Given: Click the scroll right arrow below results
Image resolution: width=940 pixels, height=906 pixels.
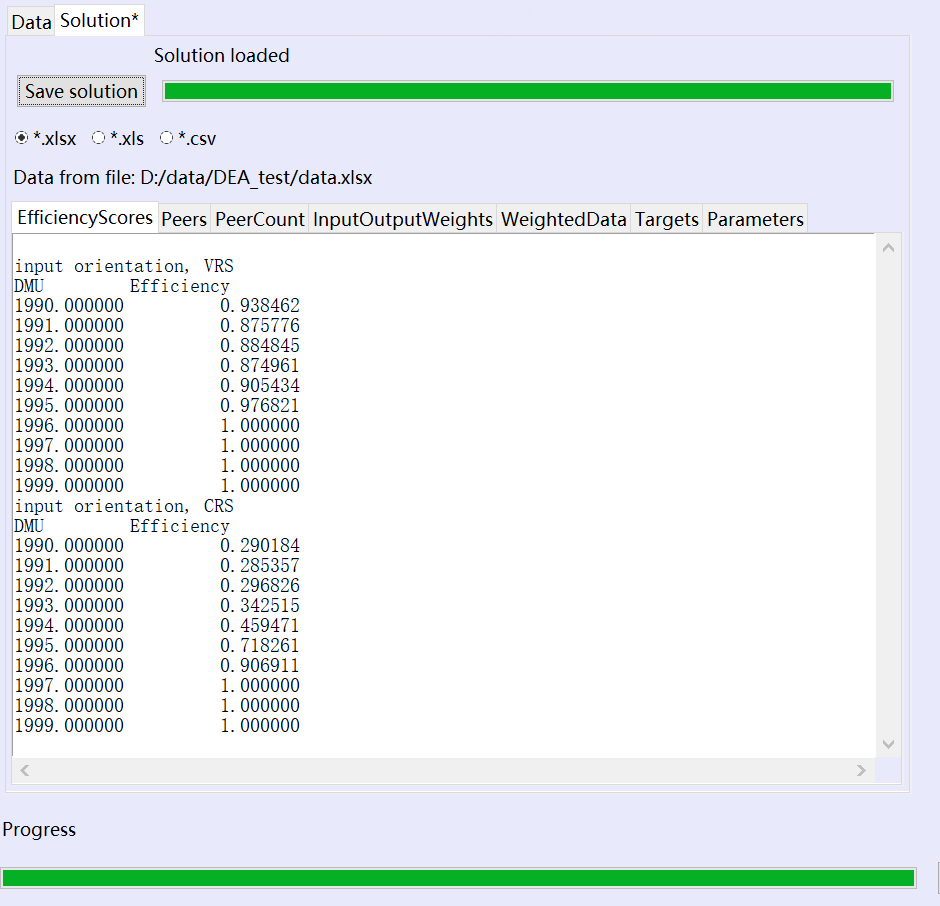Looking at the screenshot, I should click(x=861, y=770).
